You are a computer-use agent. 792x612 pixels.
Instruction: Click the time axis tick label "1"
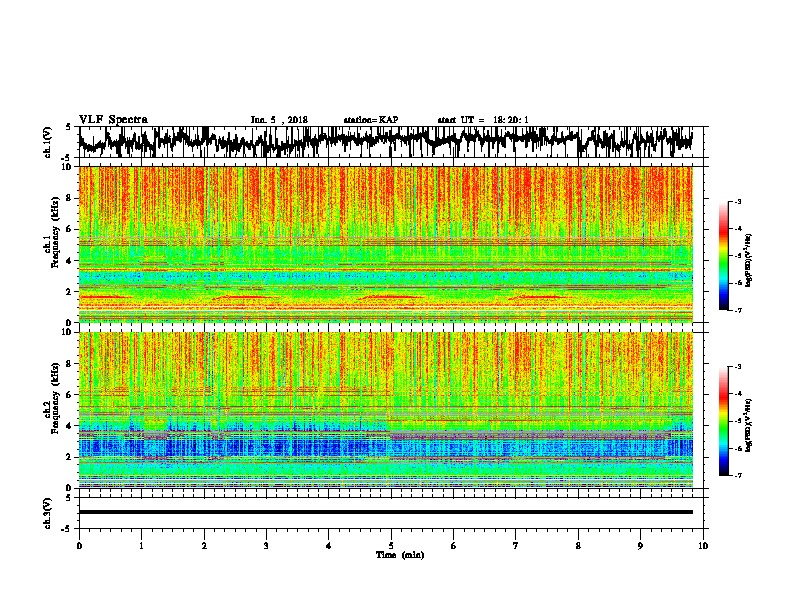click(x=141, y=546)
